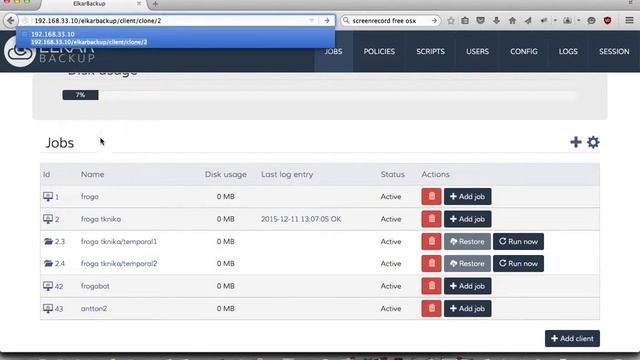The width and height of the screenshot is (640, 360).
Task: Click the Disk usage column header
Action: coord(225,174)
